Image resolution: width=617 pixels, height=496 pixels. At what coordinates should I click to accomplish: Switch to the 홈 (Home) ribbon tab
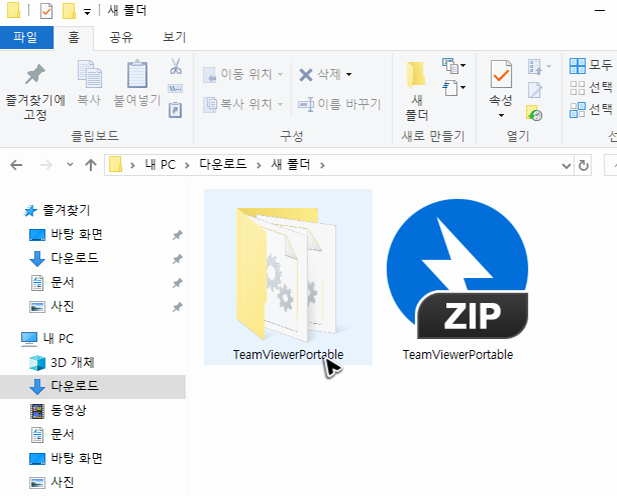[74, 37]
